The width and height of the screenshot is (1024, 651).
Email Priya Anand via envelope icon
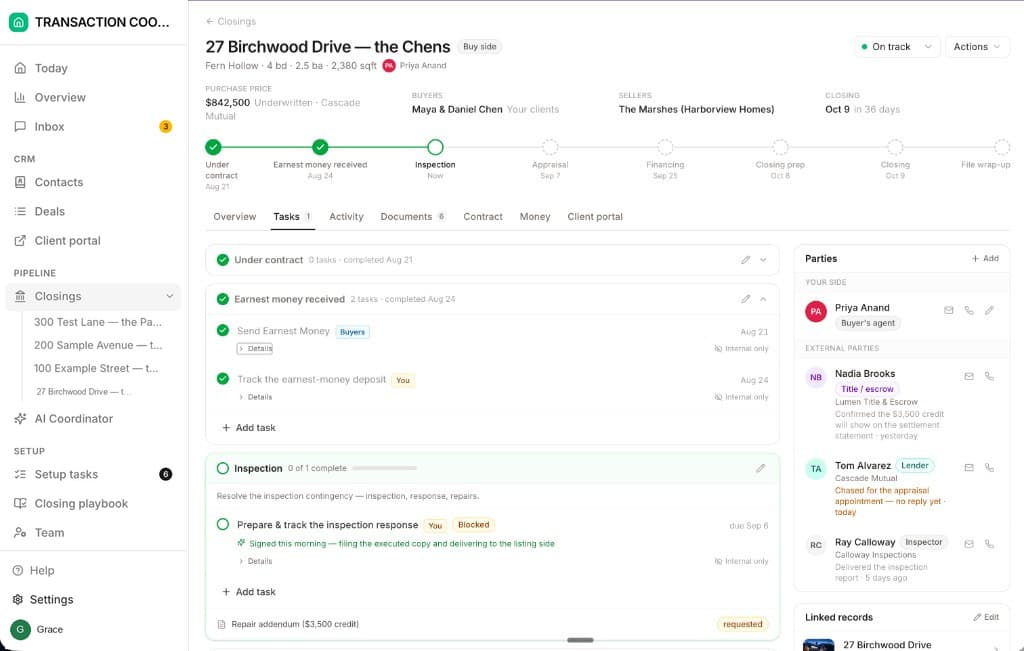[x=948, y=311]
